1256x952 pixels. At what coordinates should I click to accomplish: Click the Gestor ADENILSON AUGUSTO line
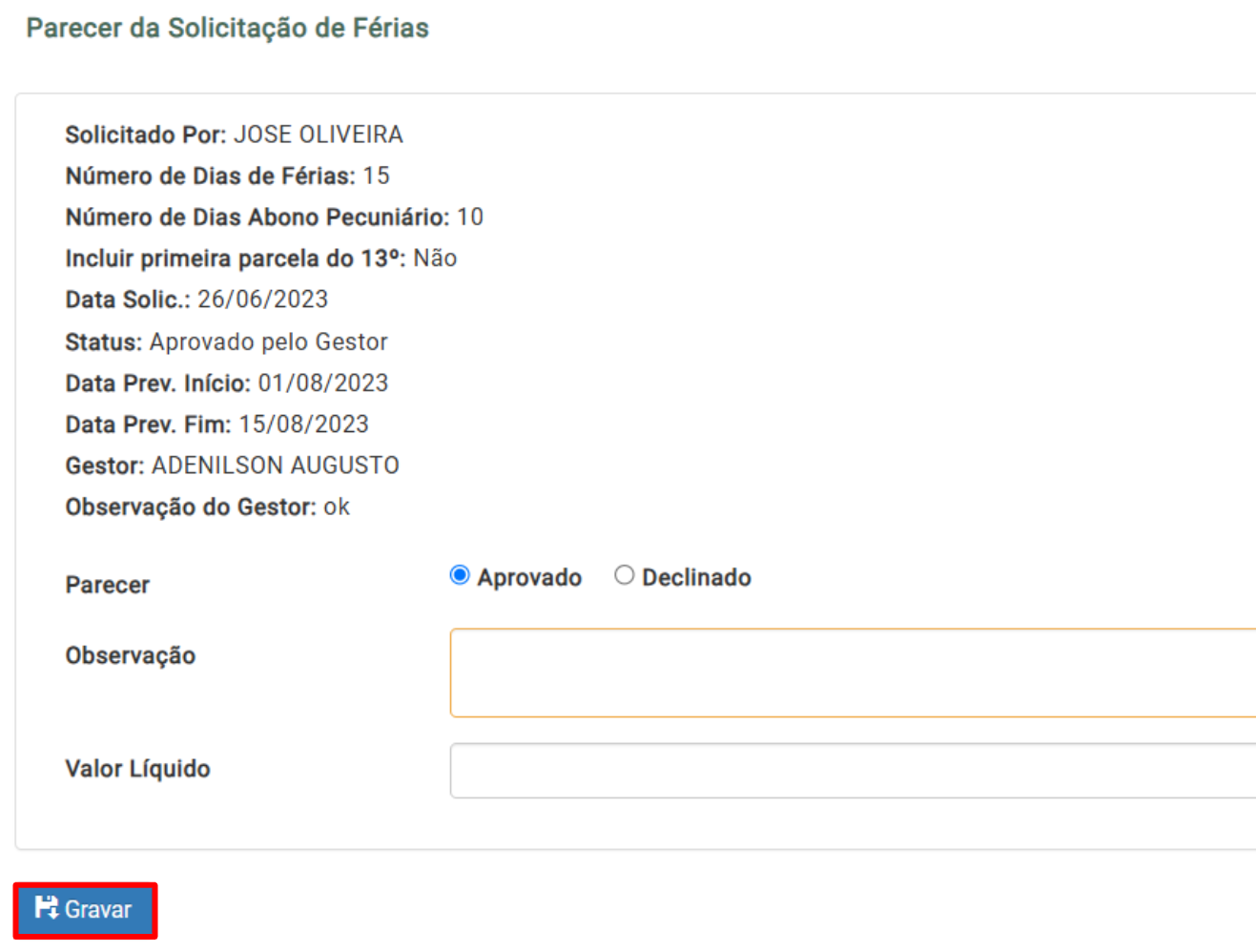tap(233, 466)
